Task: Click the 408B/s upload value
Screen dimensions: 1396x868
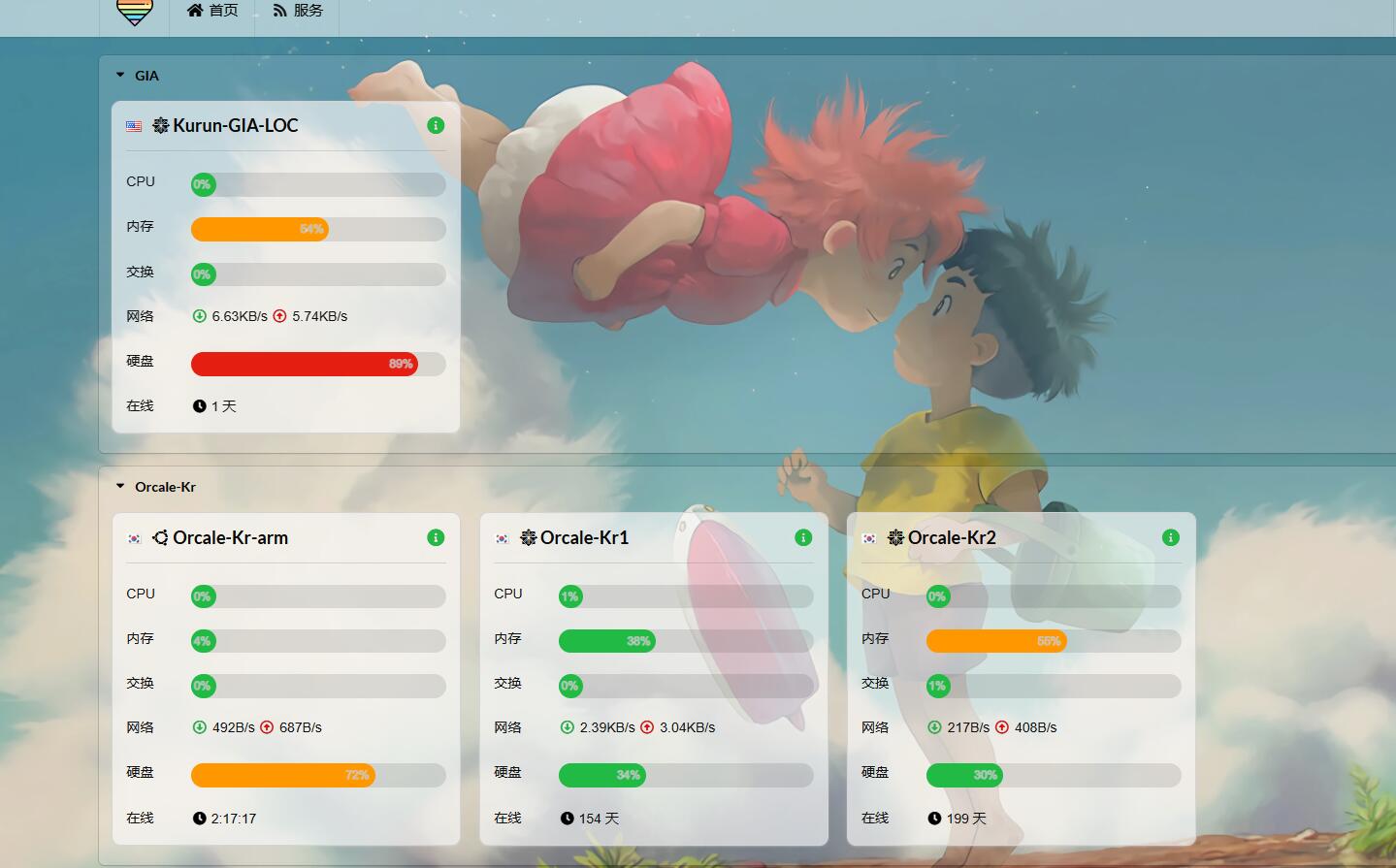Action: [x=1036, y=727]
